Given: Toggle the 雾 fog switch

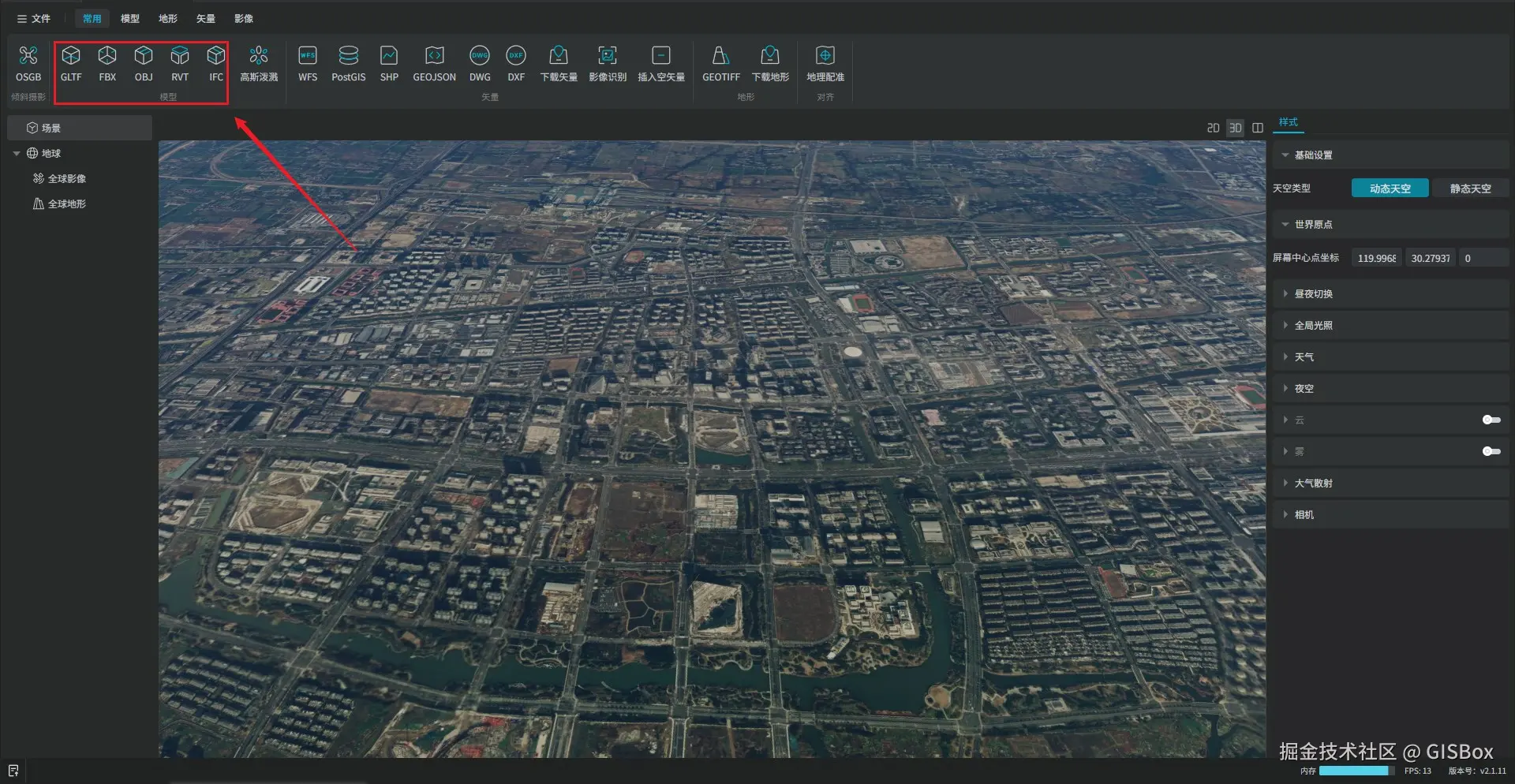Looking at the screenshot, I should click(1491, 451).
